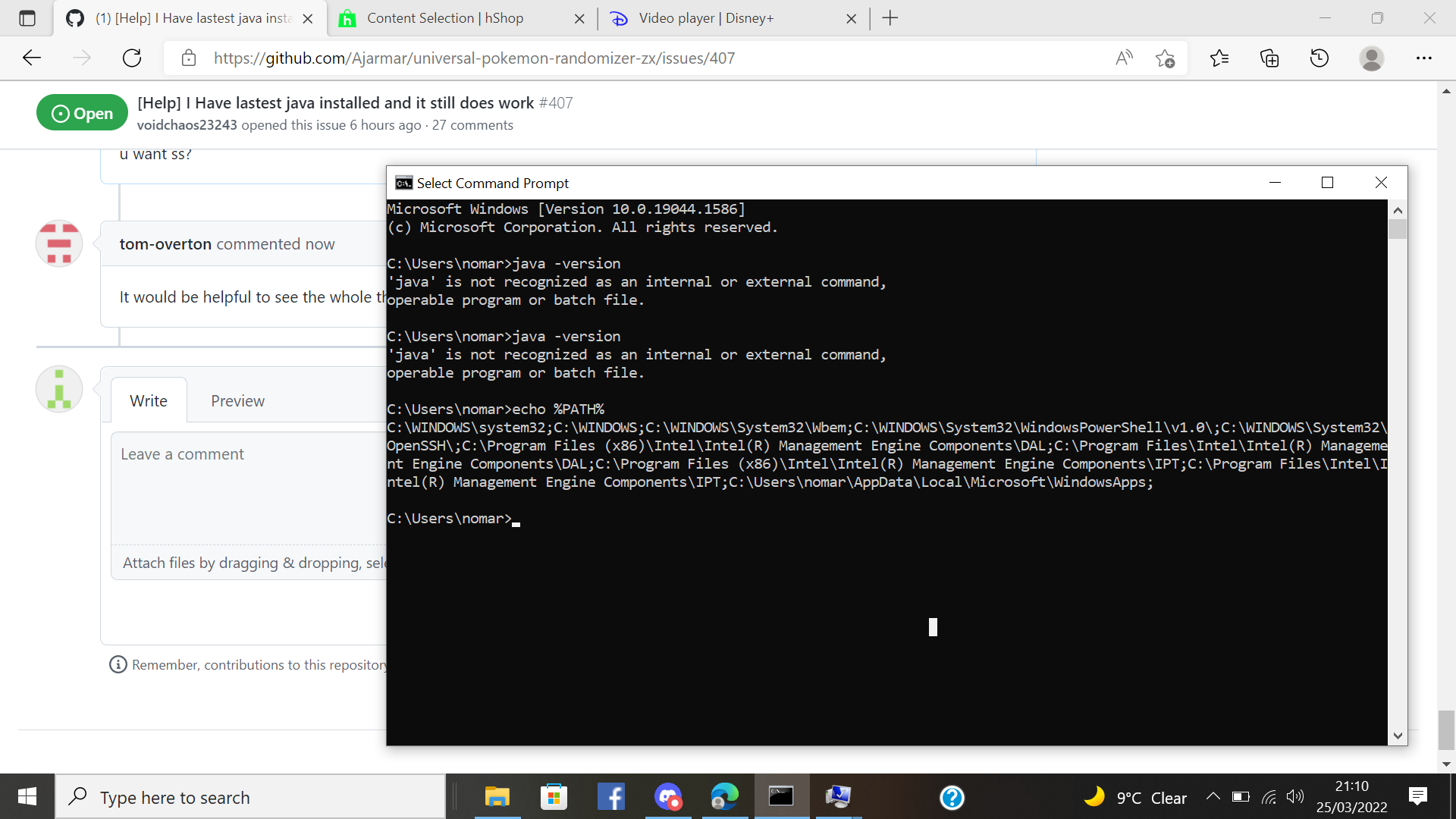Open Discord from the taskbar
This screenshot has width=1456, height=819.
[x=667, y=796]
